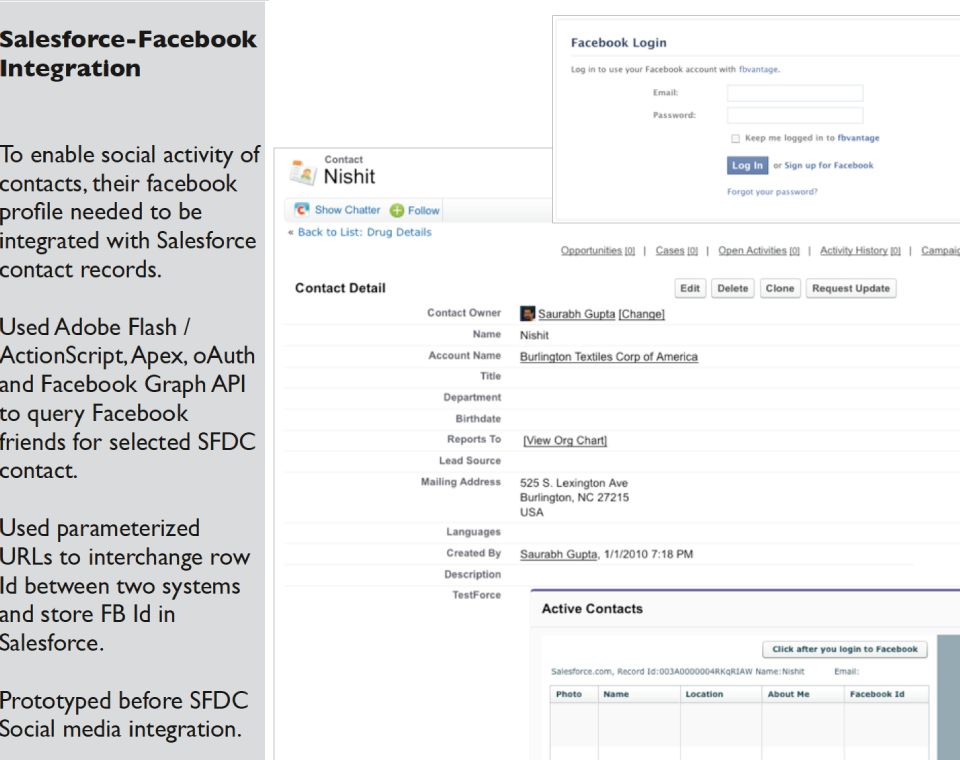Click the About Me column header

(803, 694)
